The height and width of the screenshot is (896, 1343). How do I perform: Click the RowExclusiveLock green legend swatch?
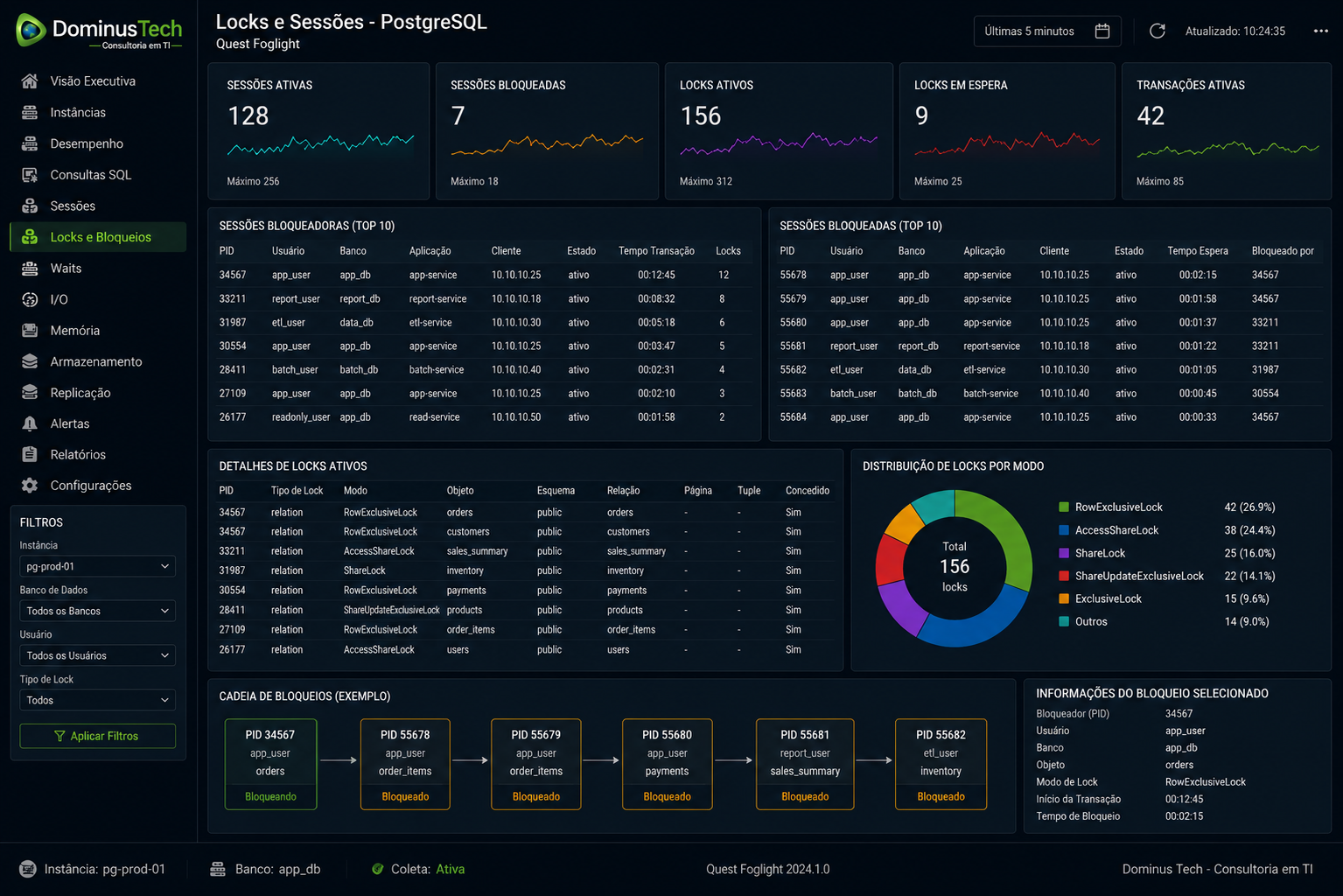pyautogui.click(x=1064, y=507)
